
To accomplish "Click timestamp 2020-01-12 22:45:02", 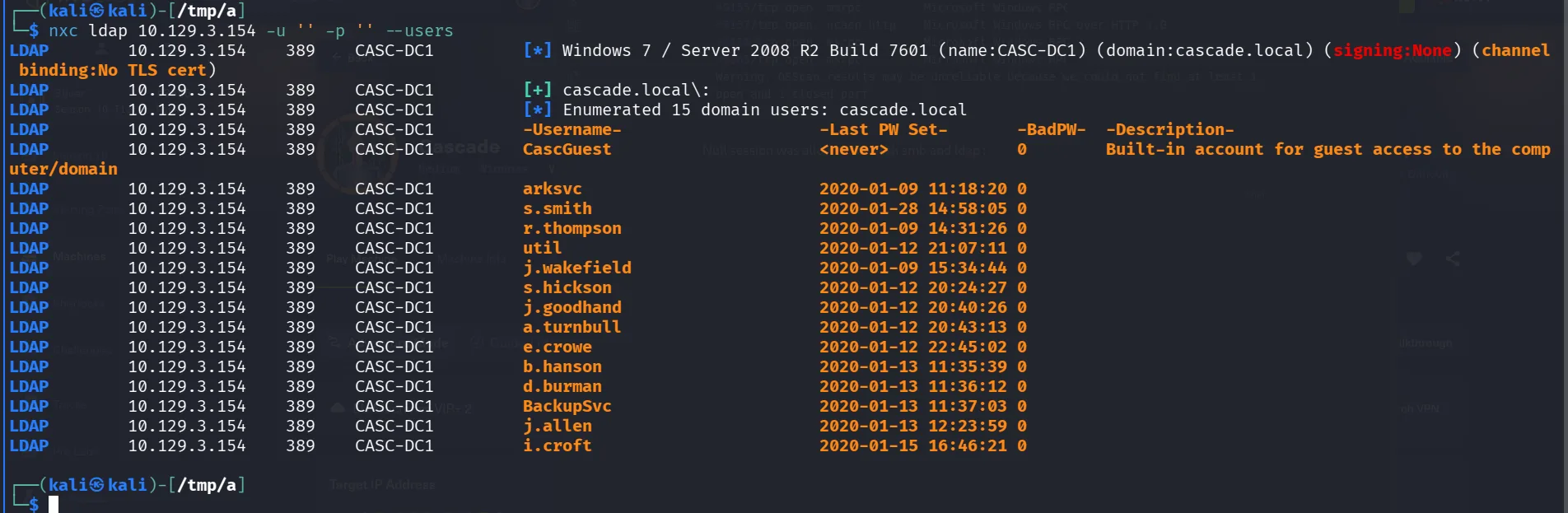I will click(x=912, y=347).
